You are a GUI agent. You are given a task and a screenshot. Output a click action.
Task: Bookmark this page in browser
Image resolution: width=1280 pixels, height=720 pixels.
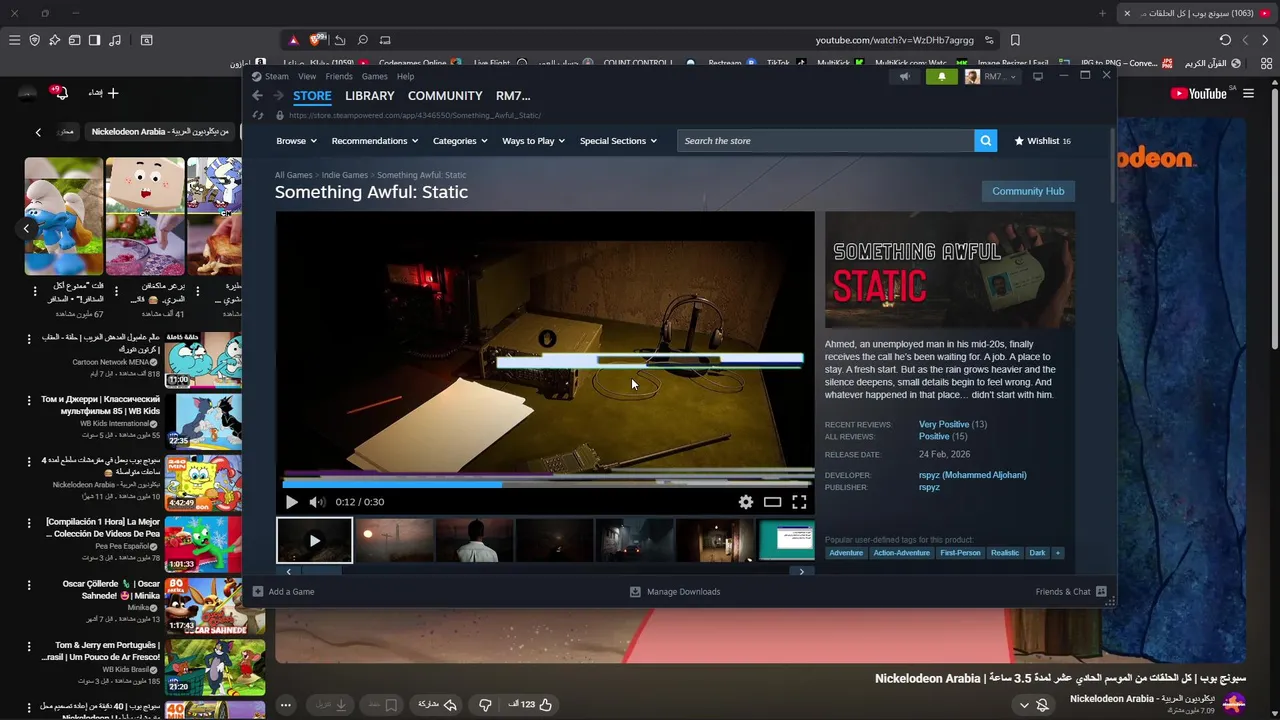click(x=1015, y=40)
